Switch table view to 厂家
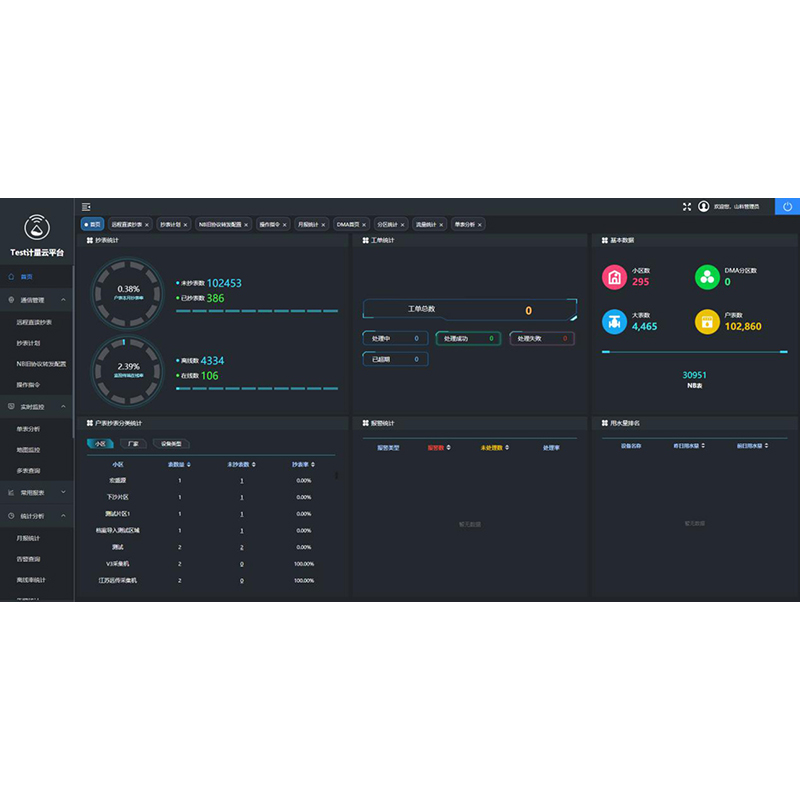Image resolution: width=800 pixels, height=800 pixels. point(133,443)
